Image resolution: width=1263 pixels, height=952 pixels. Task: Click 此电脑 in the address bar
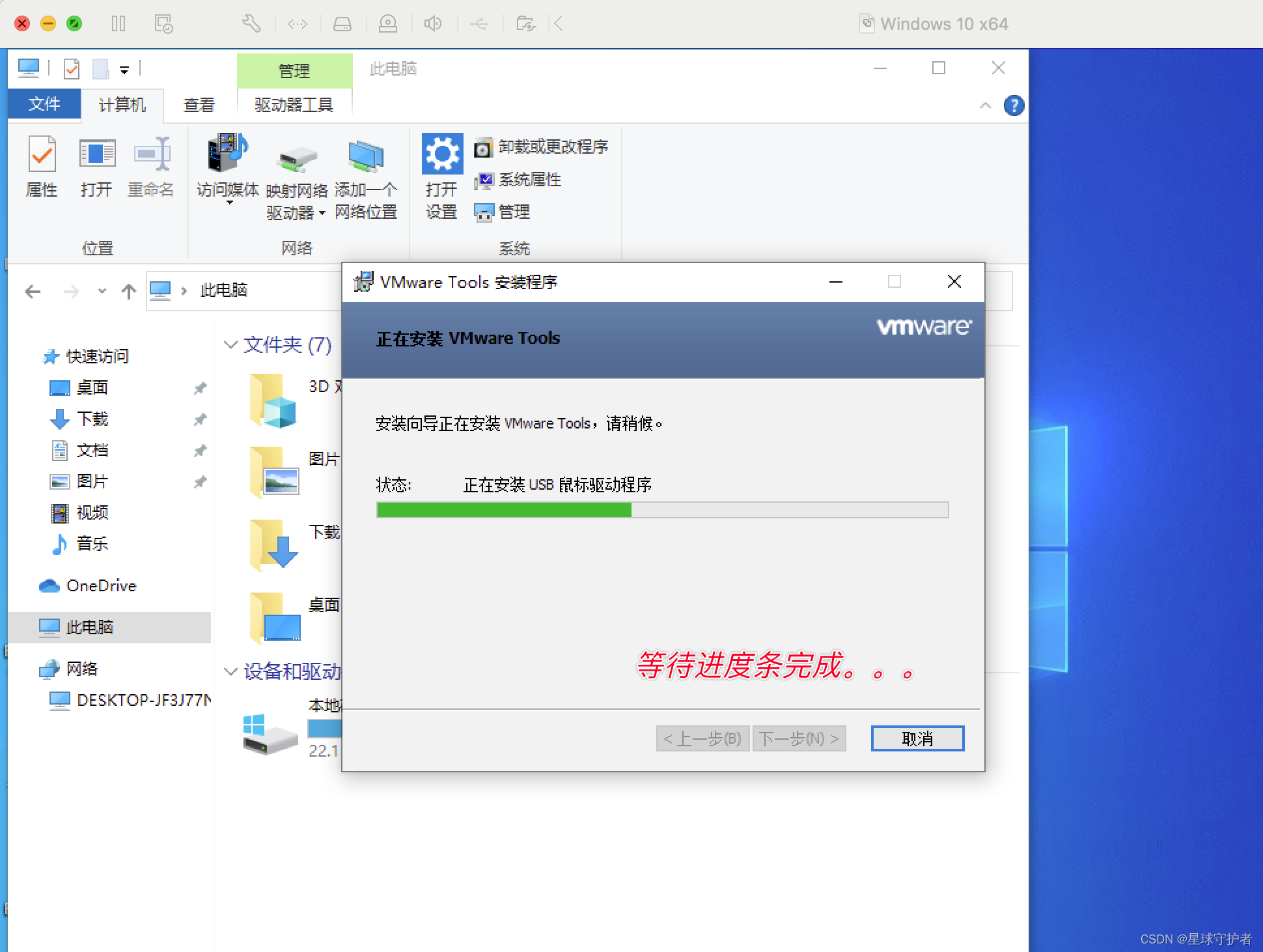click(x=223, y=290)
